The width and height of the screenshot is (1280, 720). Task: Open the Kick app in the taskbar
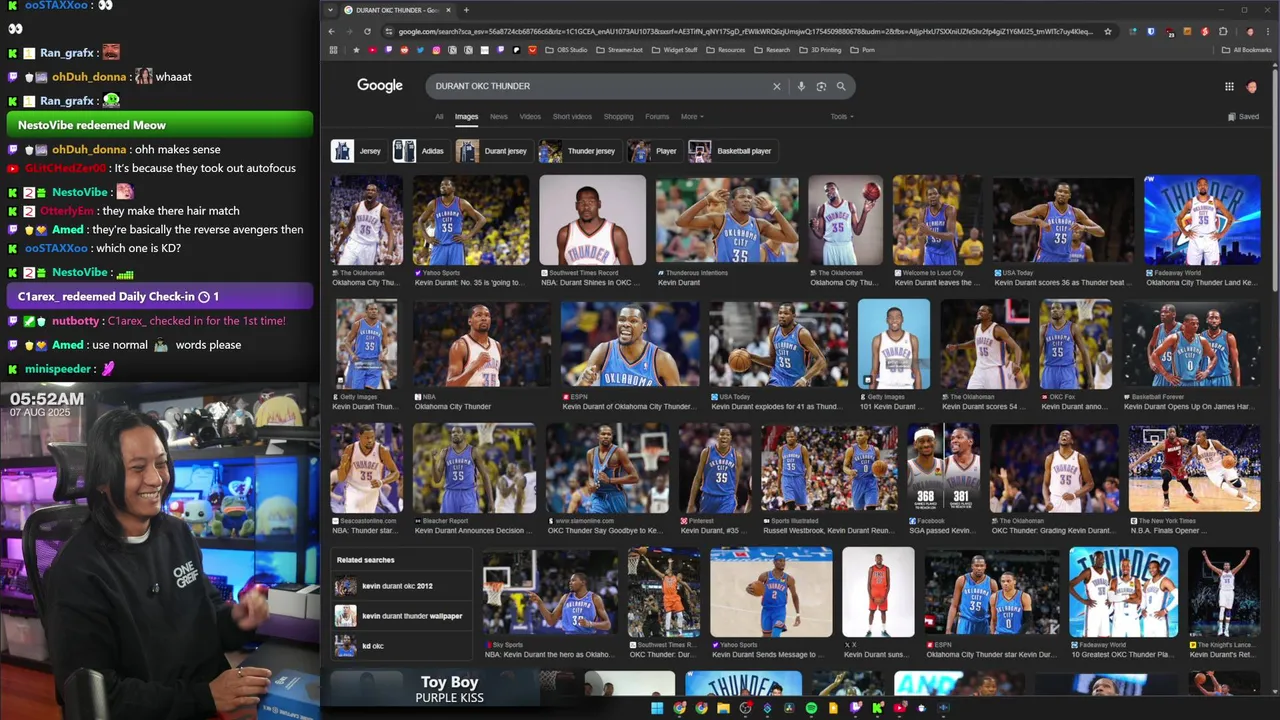point(877,708)
